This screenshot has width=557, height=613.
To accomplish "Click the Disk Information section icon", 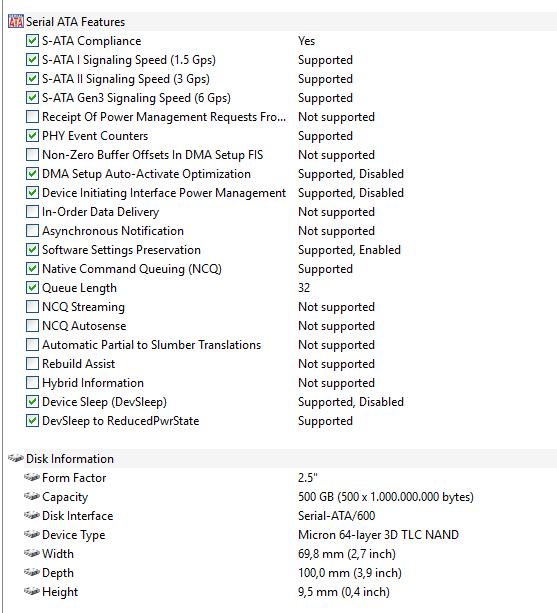I will click(16, 458).
